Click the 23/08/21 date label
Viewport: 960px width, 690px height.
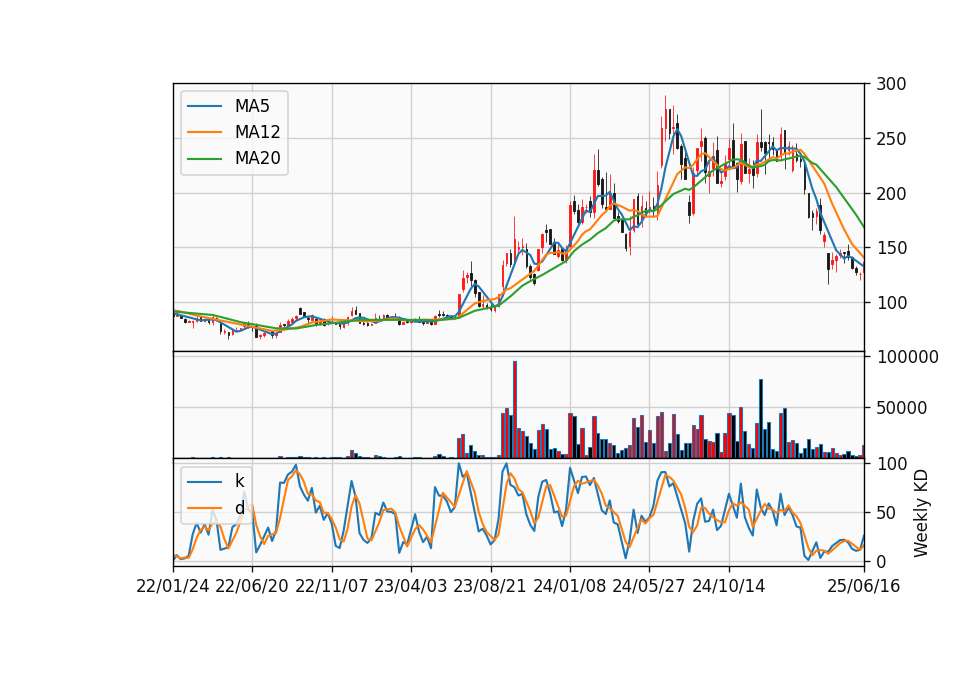coord(490,586)
